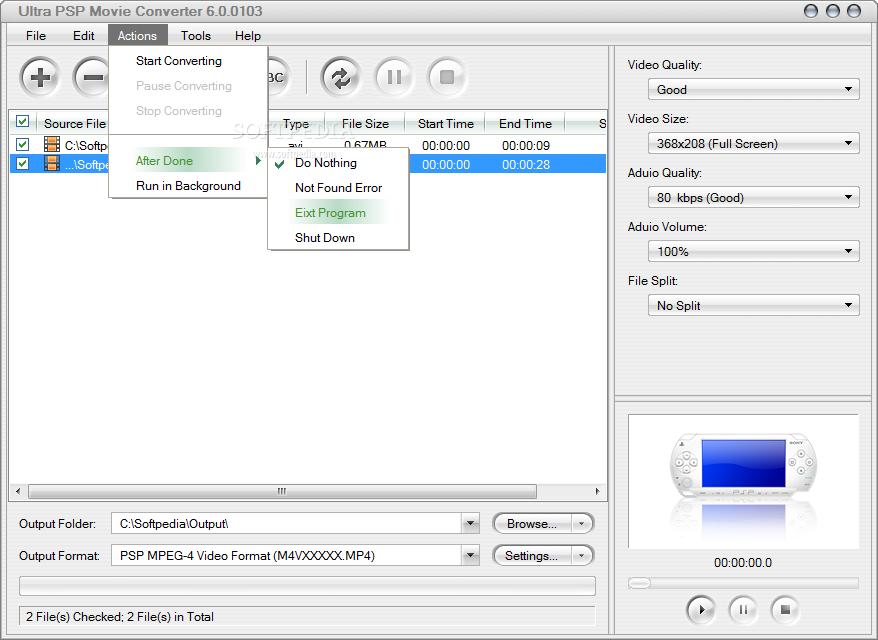Viewport: 878px width, 640px height.
Task: Play the preview video
Action: (701, 610)
